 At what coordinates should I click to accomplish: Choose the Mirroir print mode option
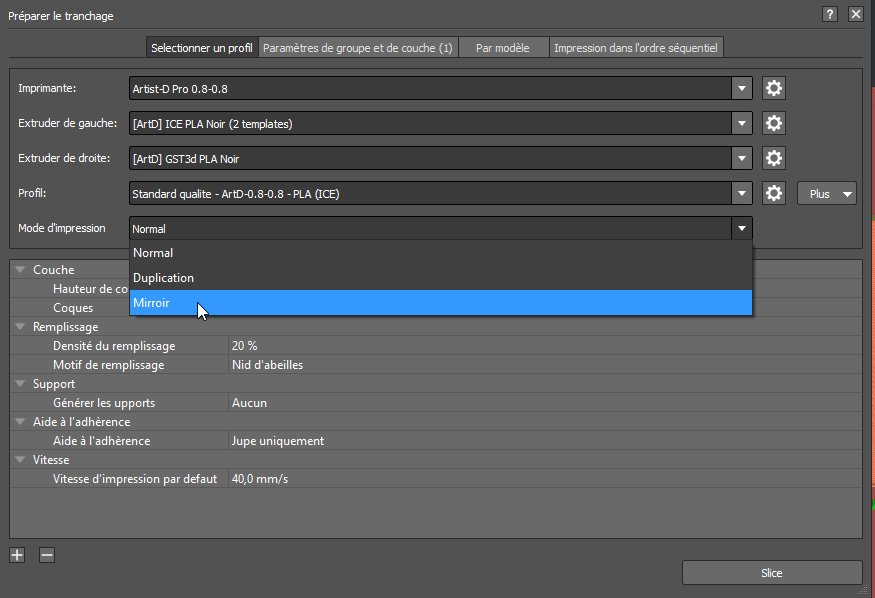(441, 303)
